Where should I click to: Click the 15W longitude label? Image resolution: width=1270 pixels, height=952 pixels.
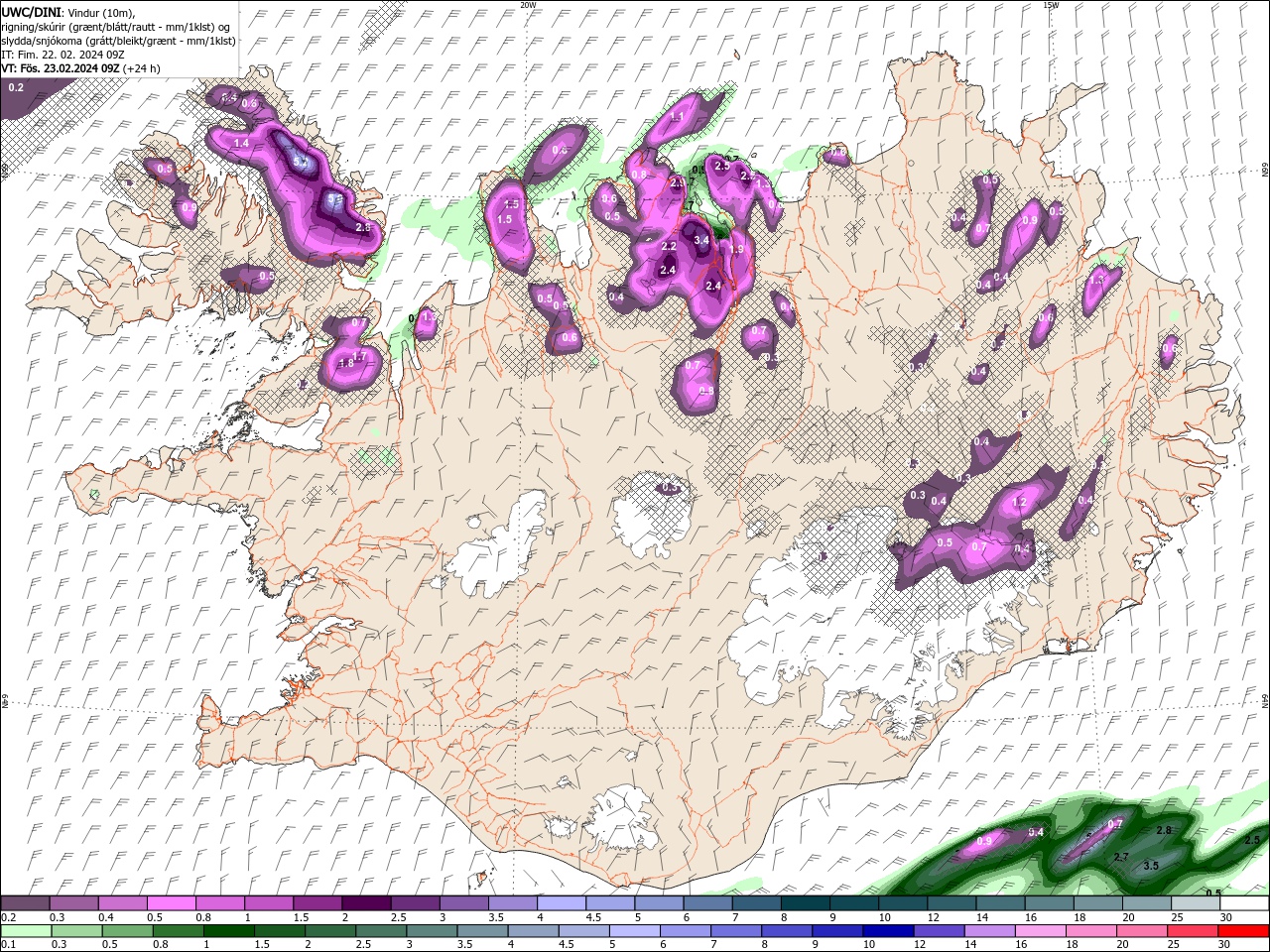[x=1051, y=5]
